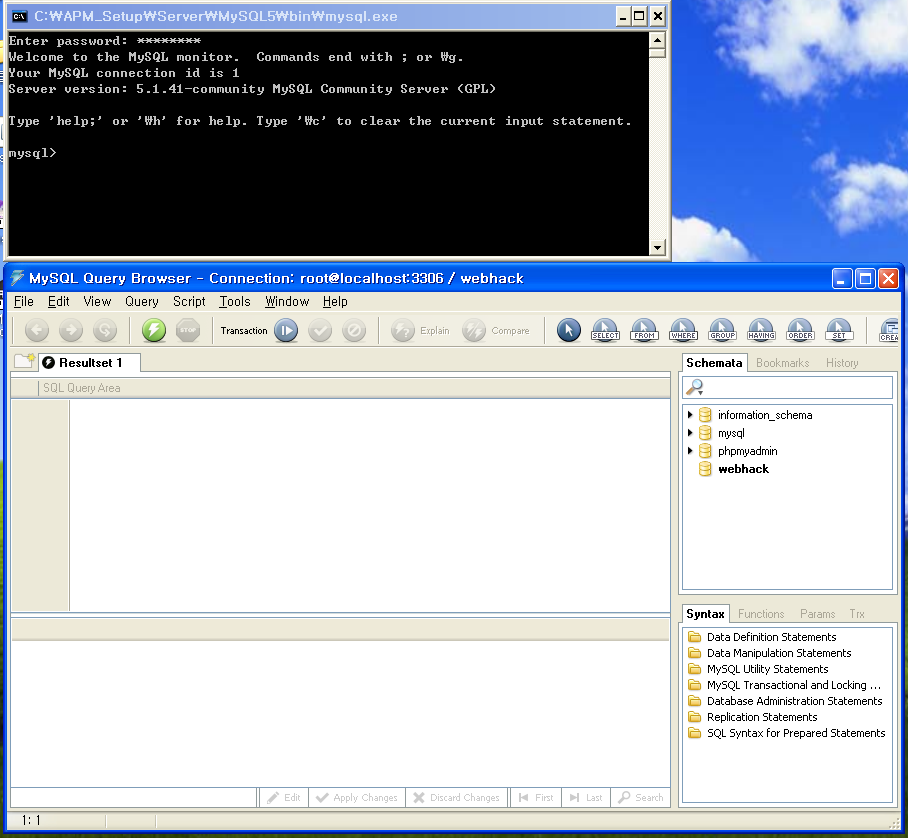Viewport: 908px width, 838px height.
Task: Click the Edit resultset button
Action: click(x=284, y=797)
